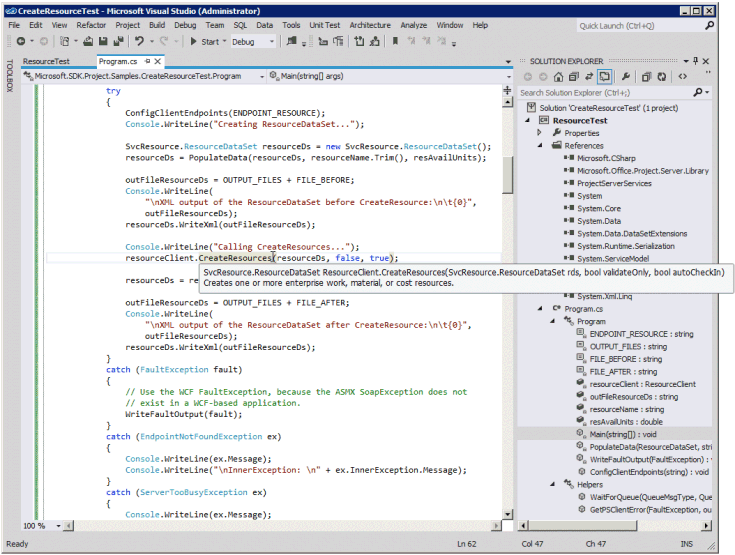The image size is (735, 555).
Task: Open the TOOLBOX side tab
Action: [x=9, y=75]
